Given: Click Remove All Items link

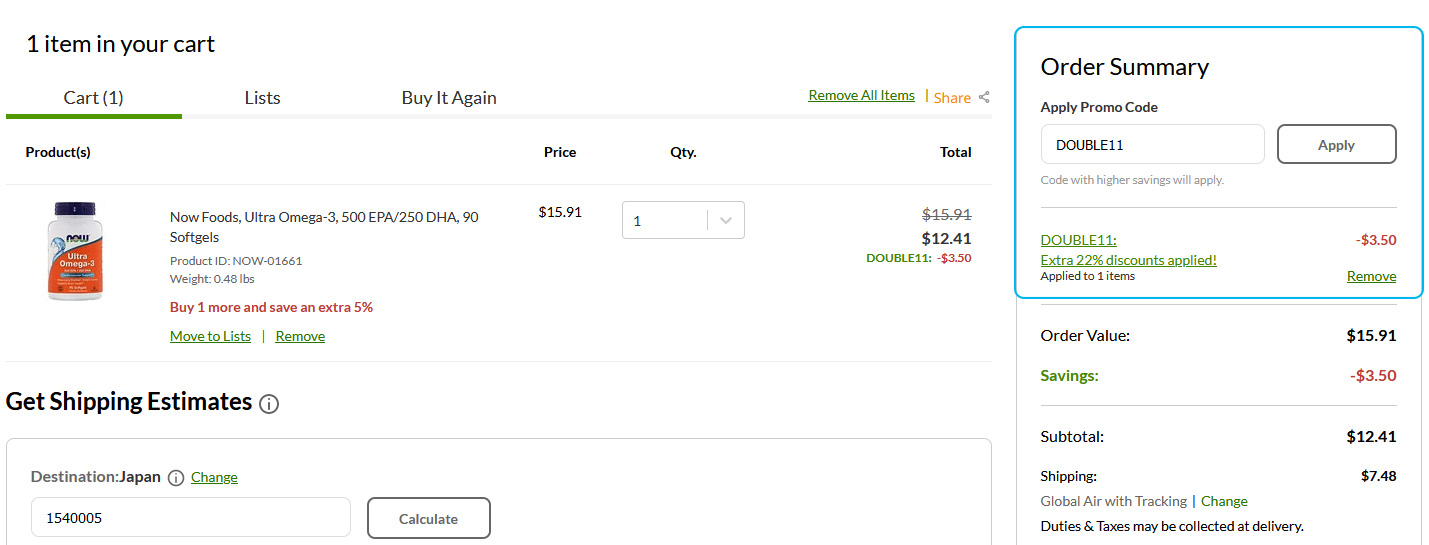Looking at the screenshot, I should pyautogui.click(x=861, y=95).
